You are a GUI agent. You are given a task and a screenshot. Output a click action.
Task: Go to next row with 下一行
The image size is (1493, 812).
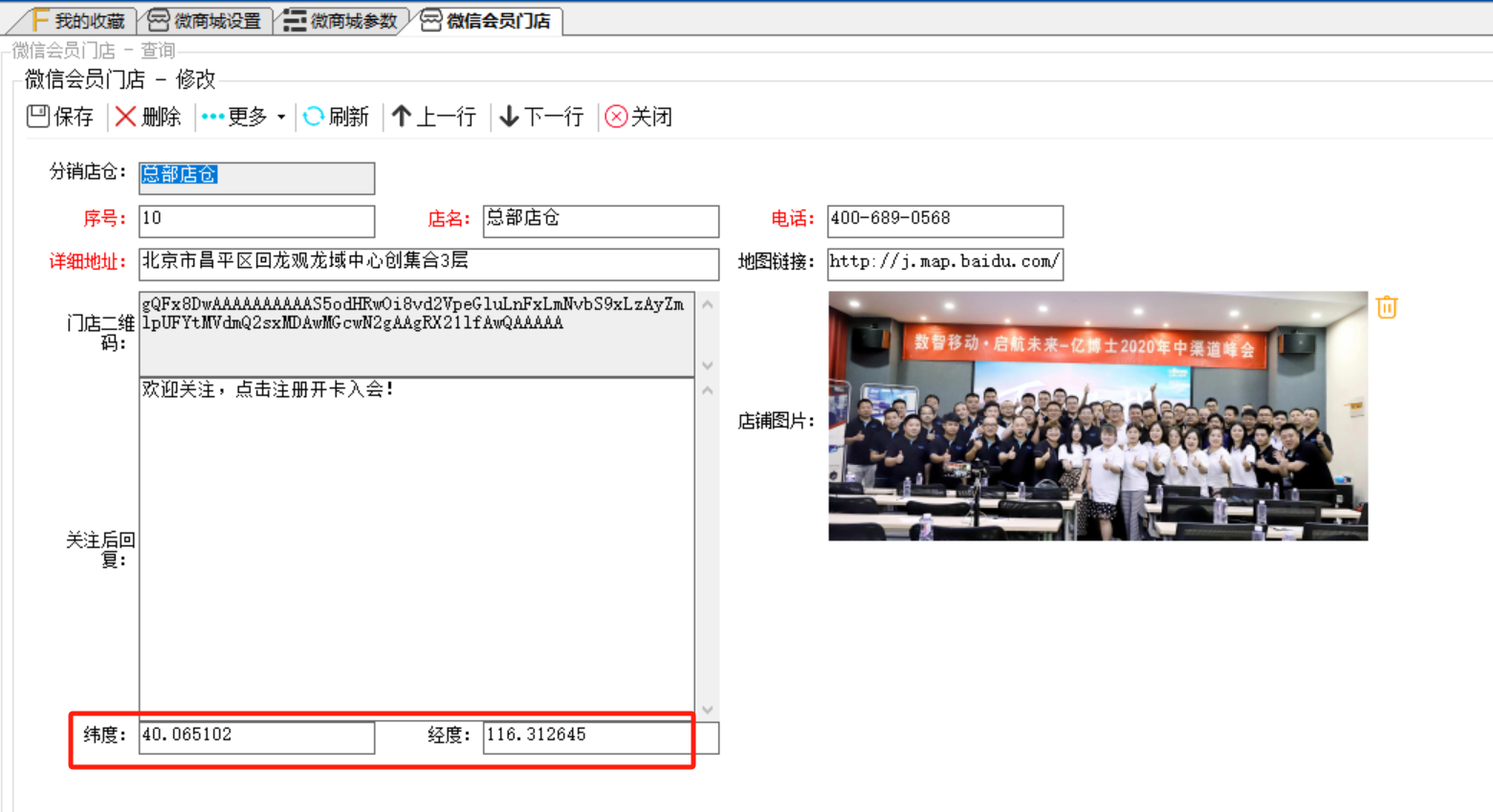point(542,117)
